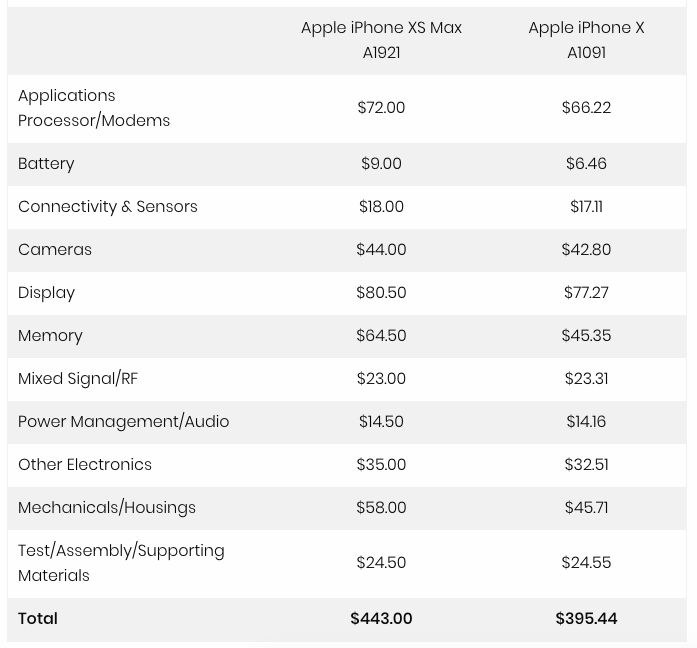Click the $17.11 connectivity cost cell

tap(586, 207)
